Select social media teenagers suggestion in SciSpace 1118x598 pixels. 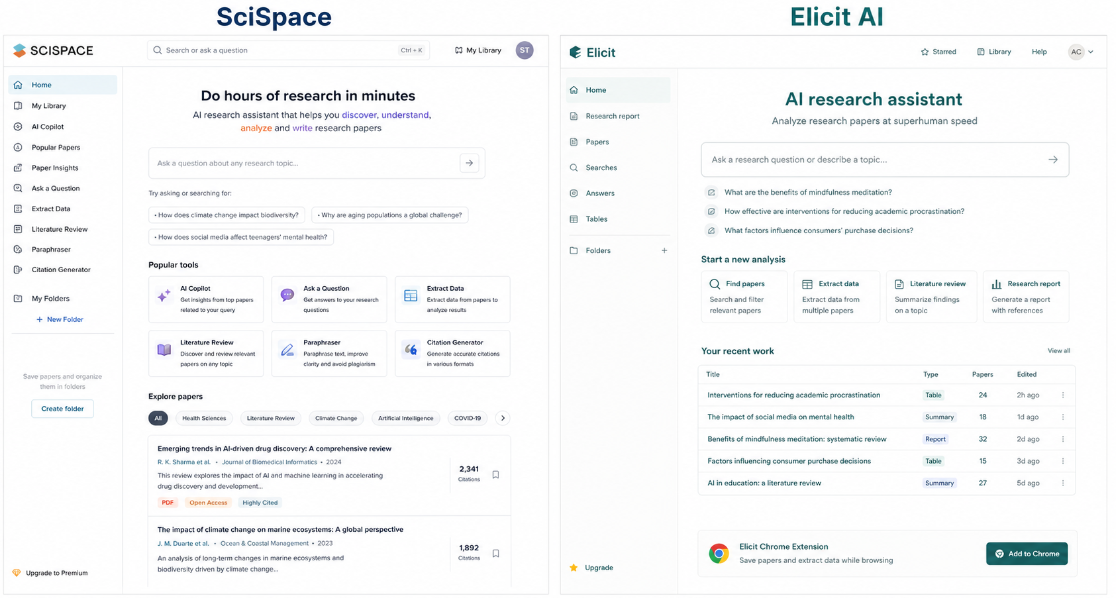pos(241,237)
